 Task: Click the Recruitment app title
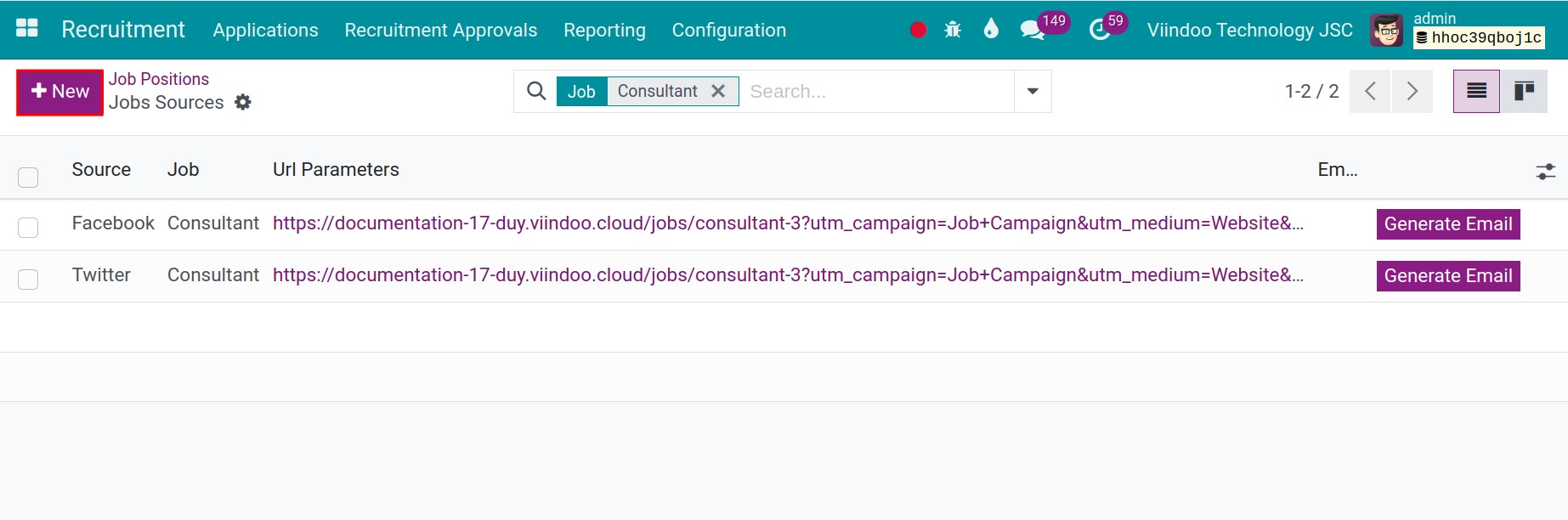point(123,29)
